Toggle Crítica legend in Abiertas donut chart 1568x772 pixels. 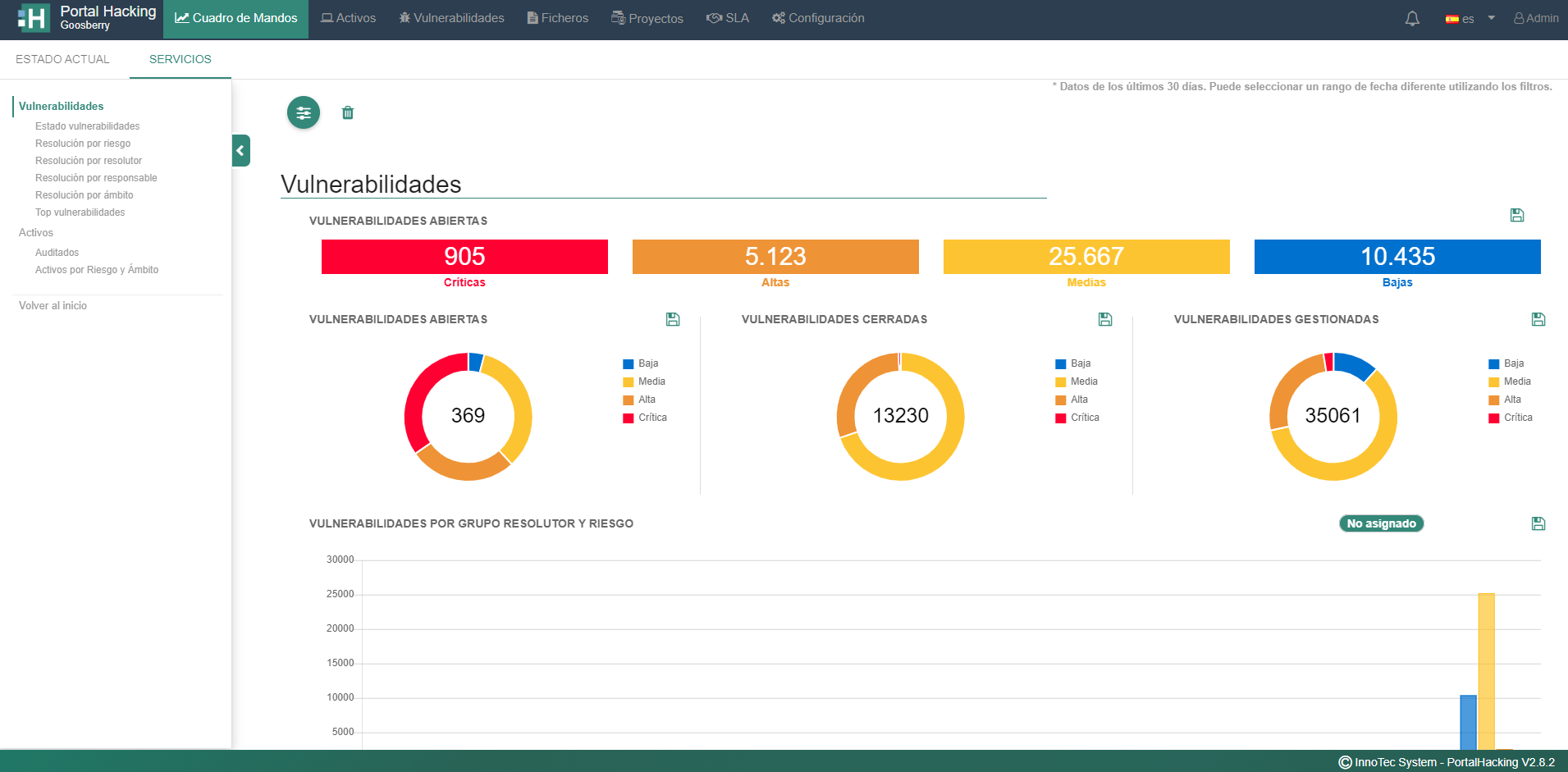[x=645, y=418]
